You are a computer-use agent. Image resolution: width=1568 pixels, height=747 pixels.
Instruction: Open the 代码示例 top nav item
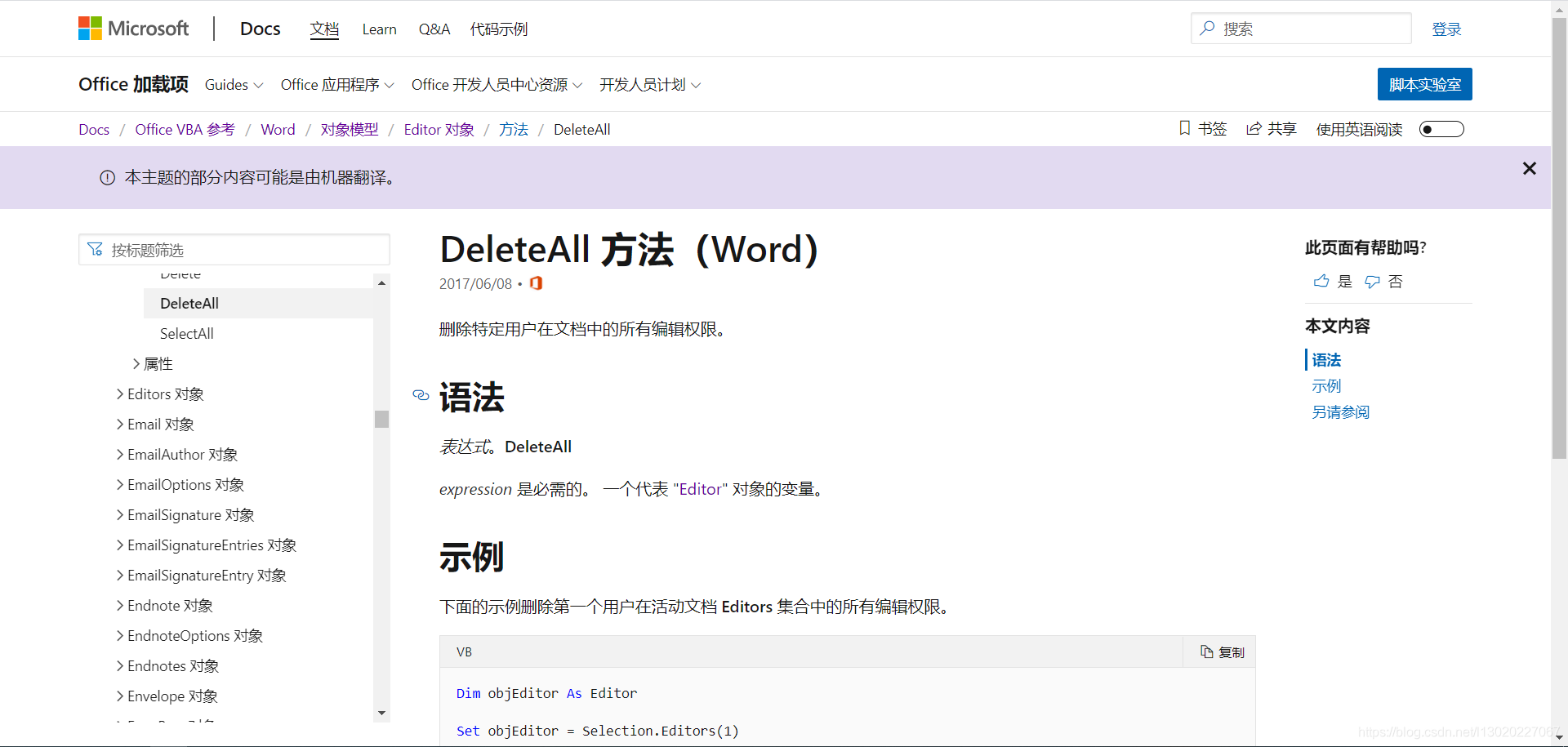coord(499,29)
